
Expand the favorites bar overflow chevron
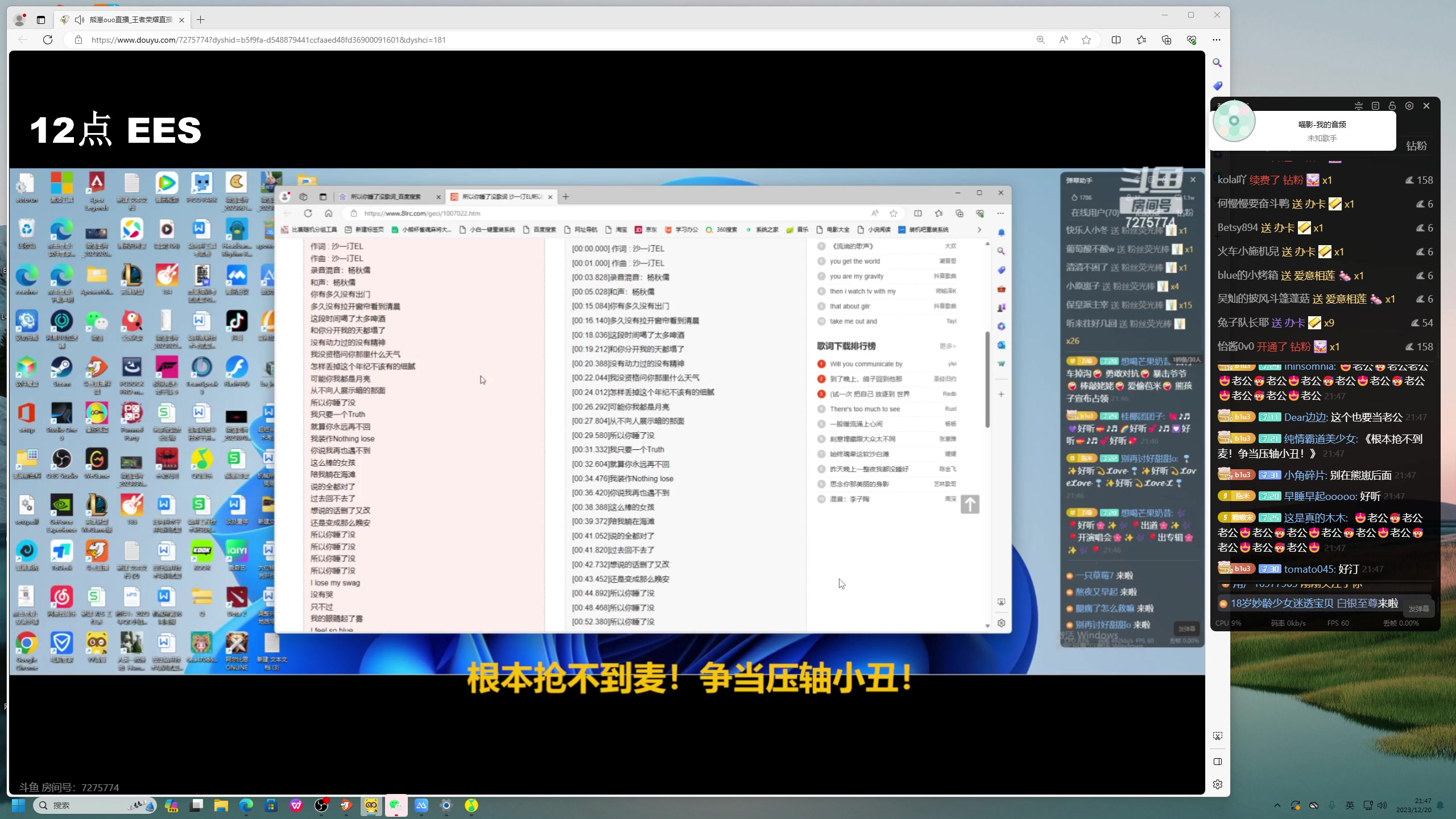tap(980, 230)
